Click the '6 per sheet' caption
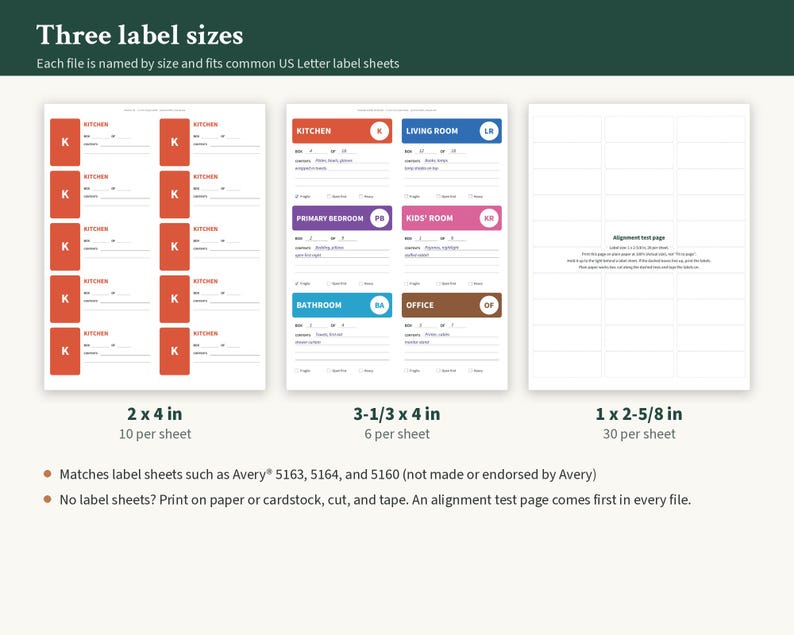 pyautogui.click(x=397, y=434)
